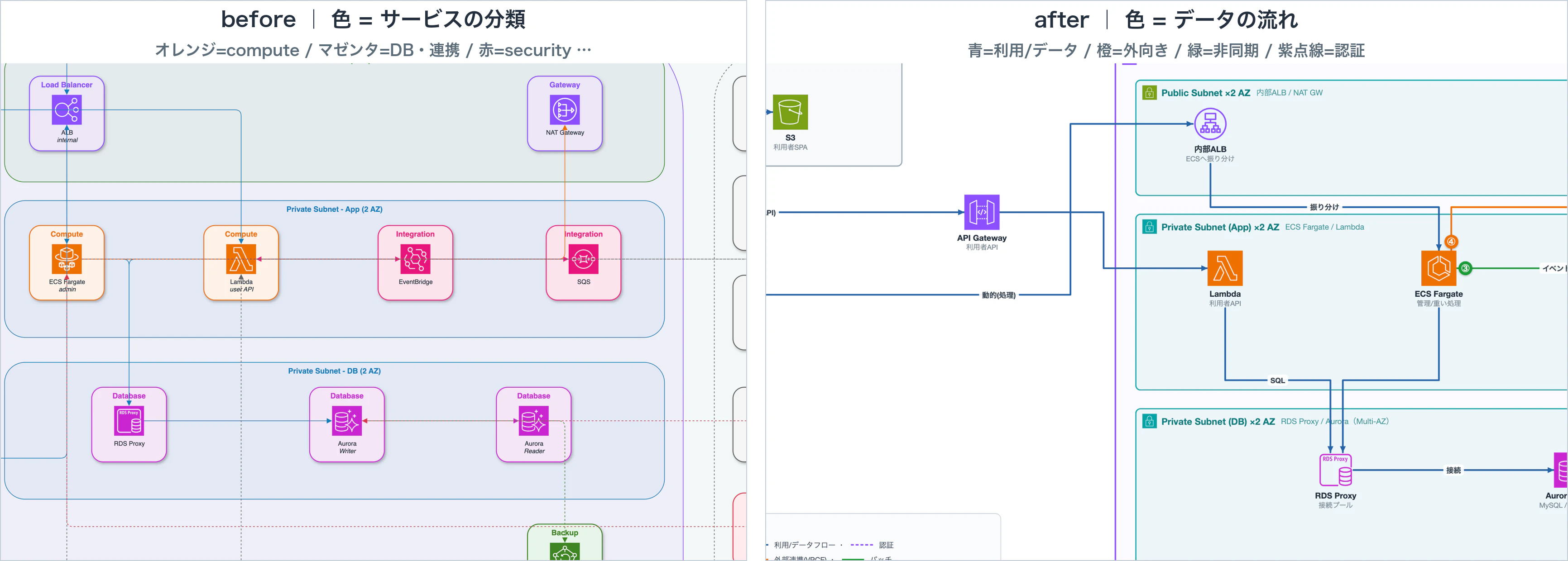The image size is (1568, 561).
Task: Click the 'before' panel title text
Action: coord(259,19)
